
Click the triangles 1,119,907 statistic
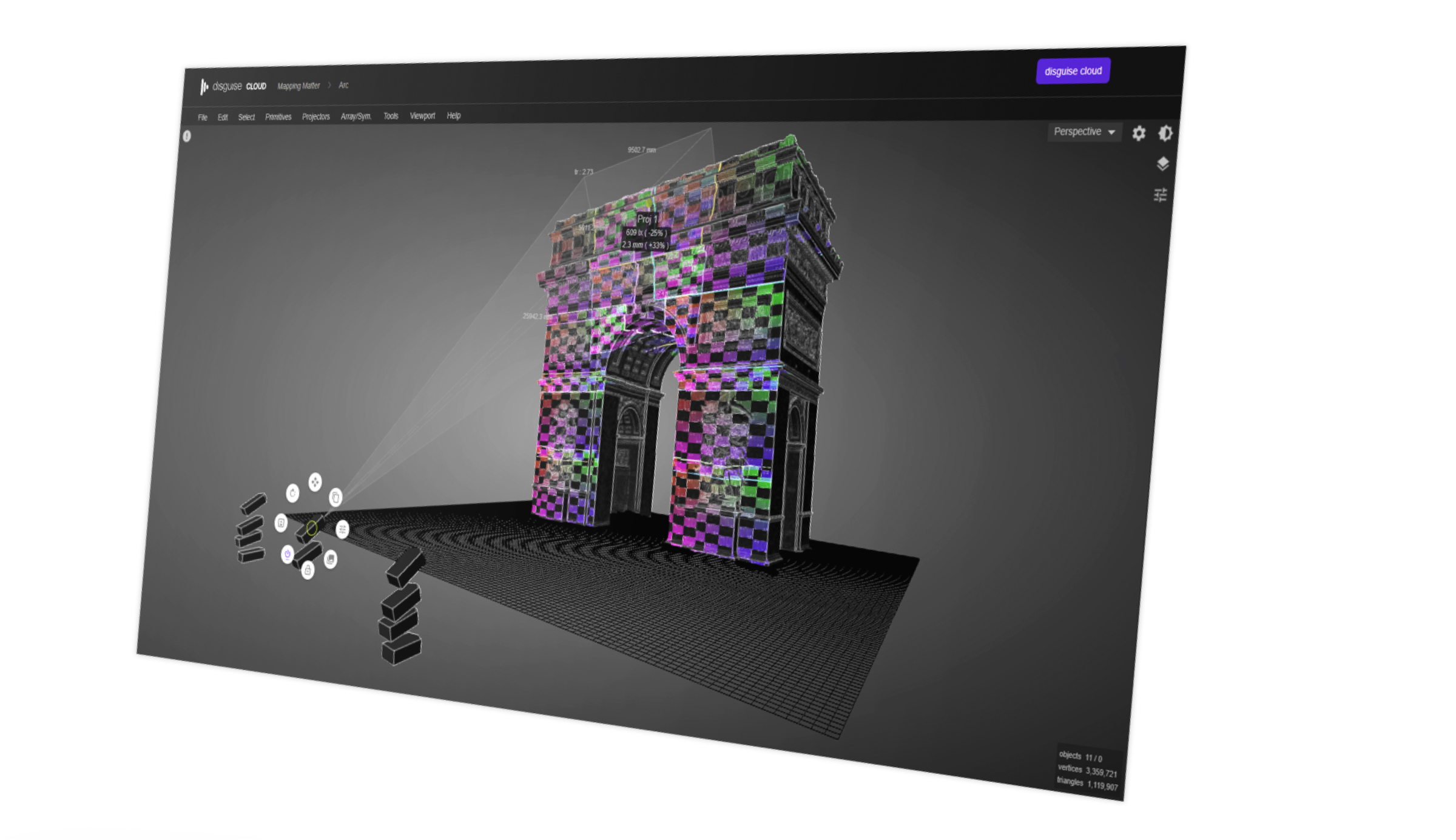point(1087,784)
